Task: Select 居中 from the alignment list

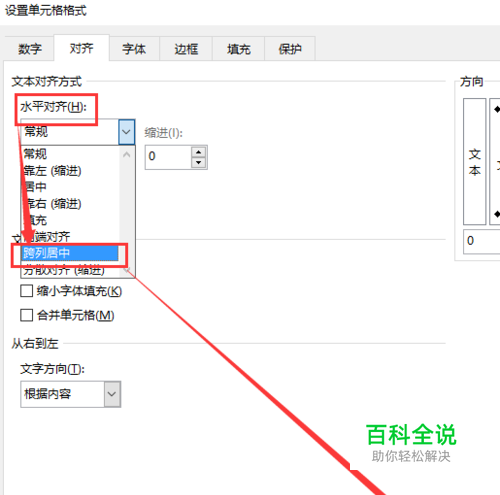Action: tap(70, 187)
